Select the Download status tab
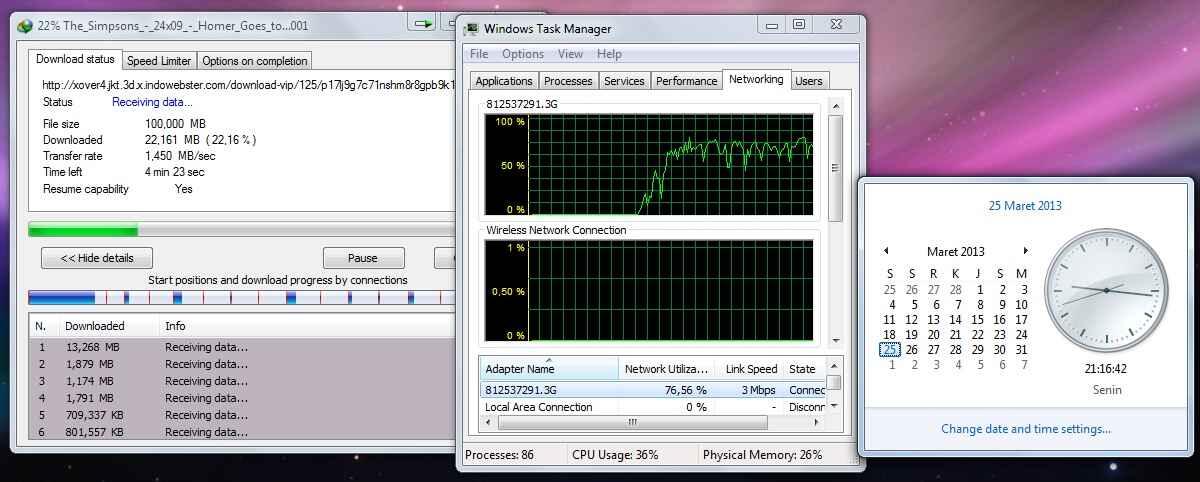1200x482 pixels. click(x=75, y=59)
